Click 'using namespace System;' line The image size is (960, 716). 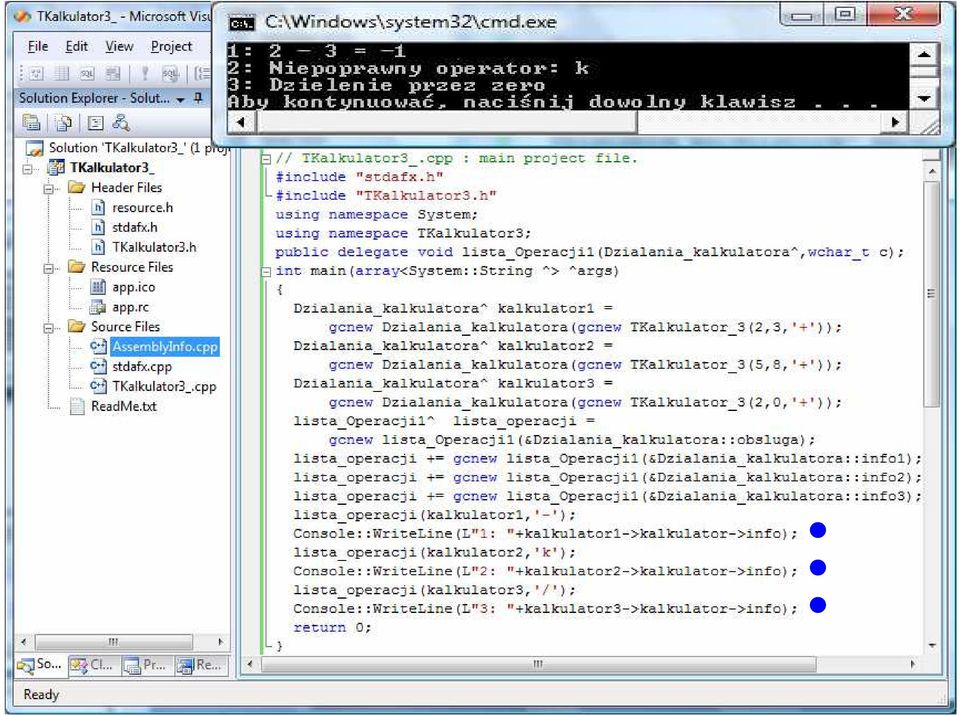pos(377,215)
